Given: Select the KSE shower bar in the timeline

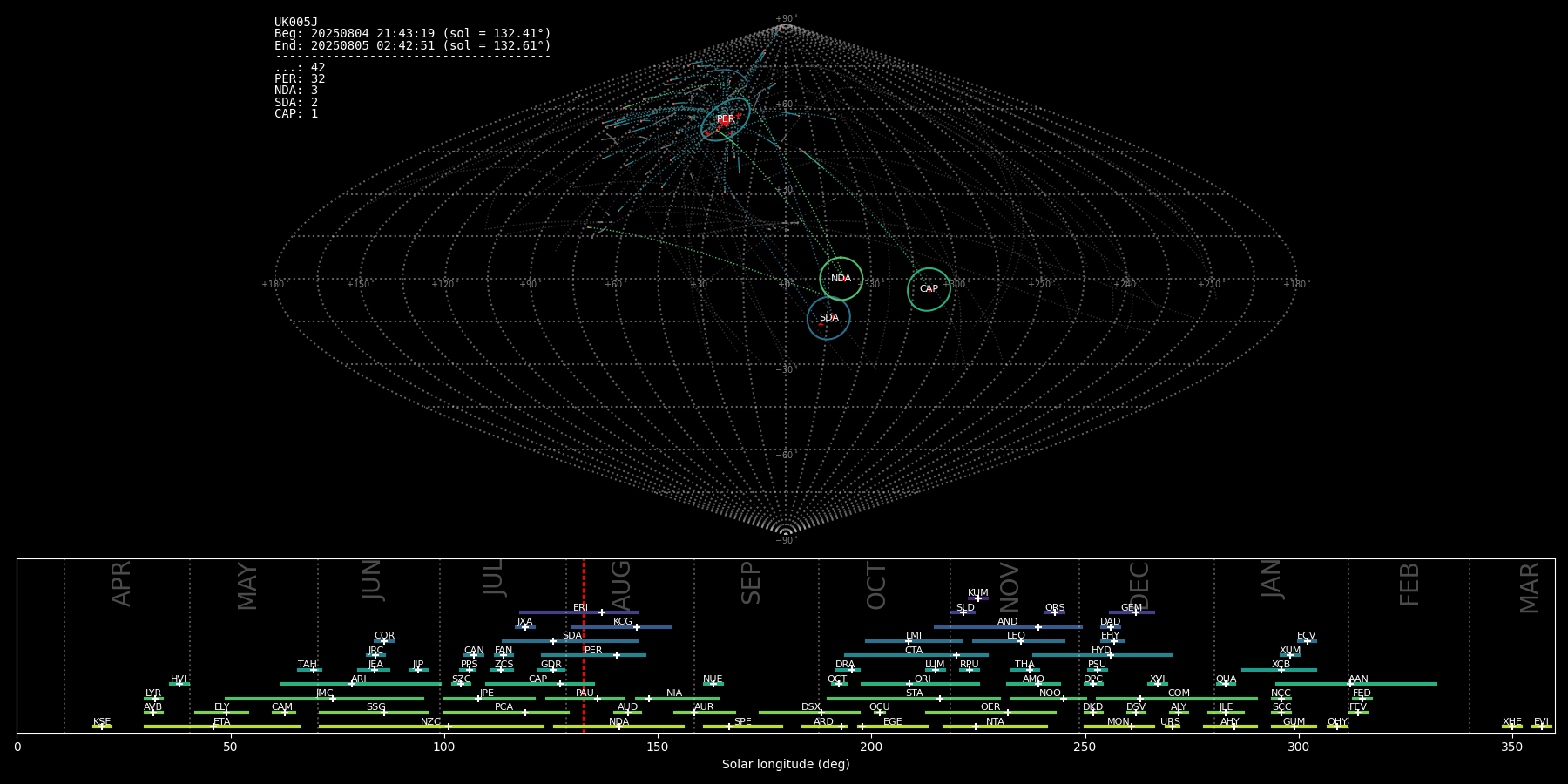Looking at the screenshot, I should click(102, 727).
